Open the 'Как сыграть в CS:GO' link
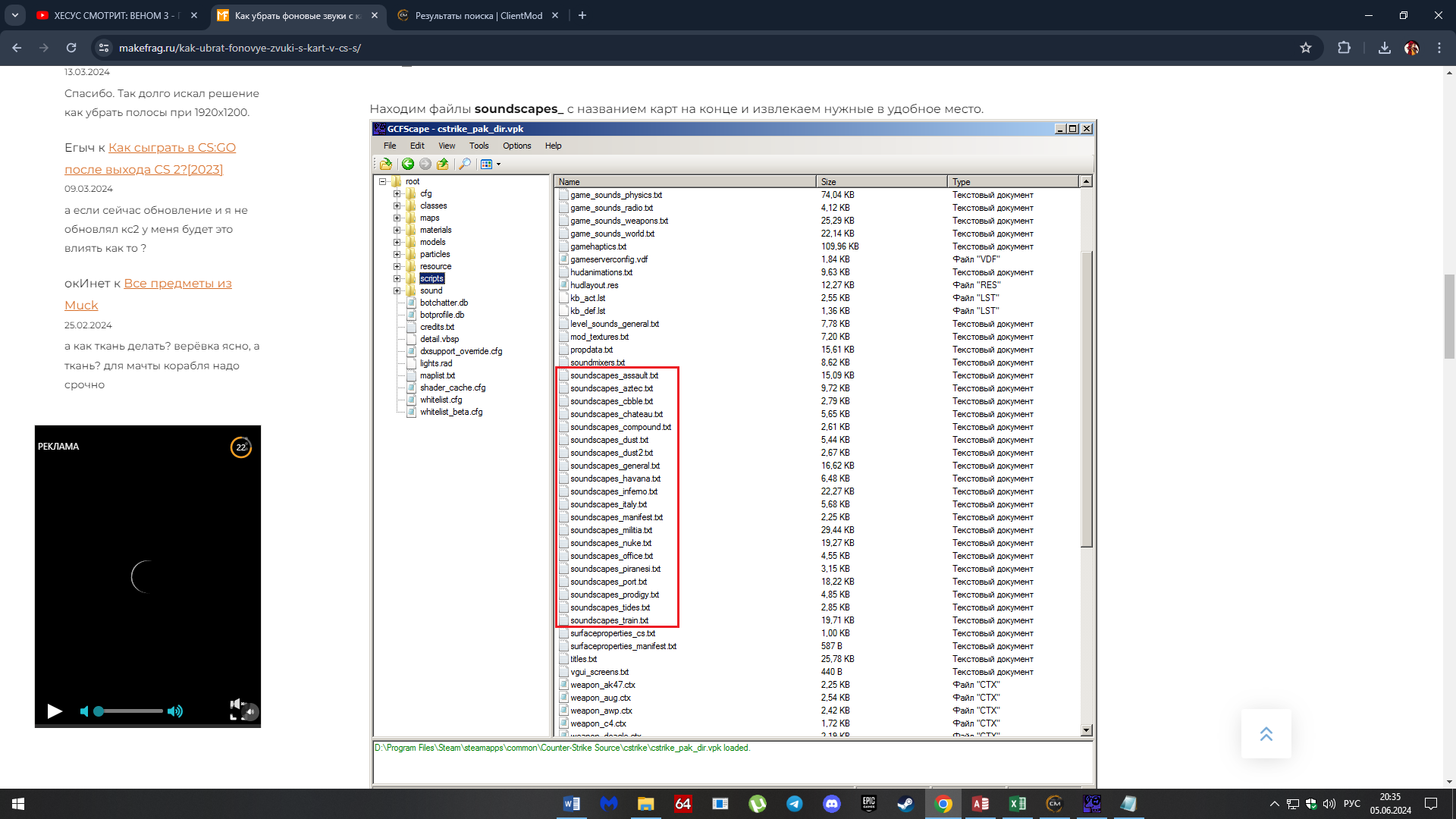Viewport: 1456px width, 819px height. coord(171,148)
